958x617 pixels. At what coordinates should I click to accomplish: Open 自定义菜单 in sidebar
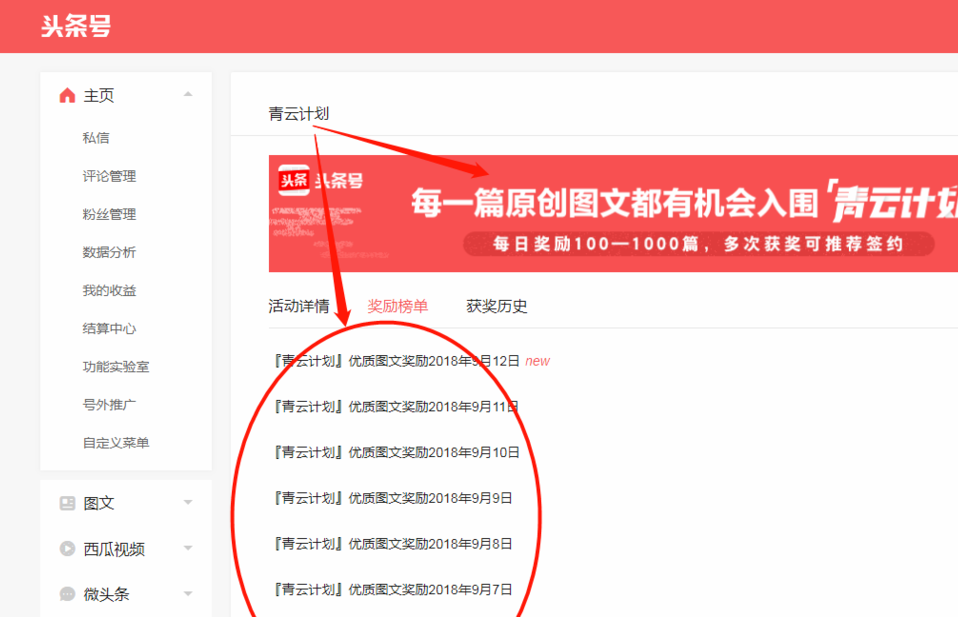(x=116, y=443)
